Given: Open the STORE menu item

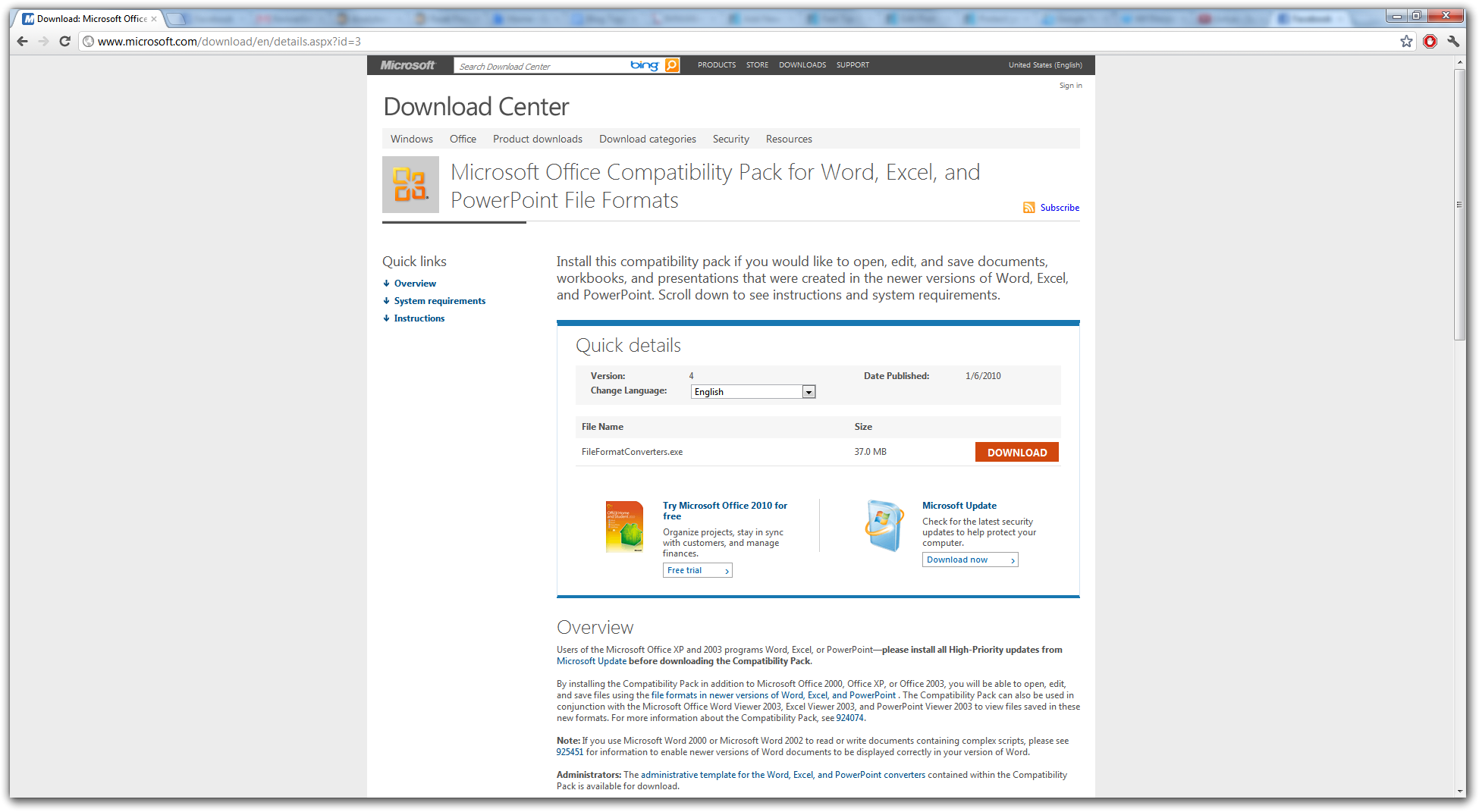Looking at the screenshot, I should (757, 65).
